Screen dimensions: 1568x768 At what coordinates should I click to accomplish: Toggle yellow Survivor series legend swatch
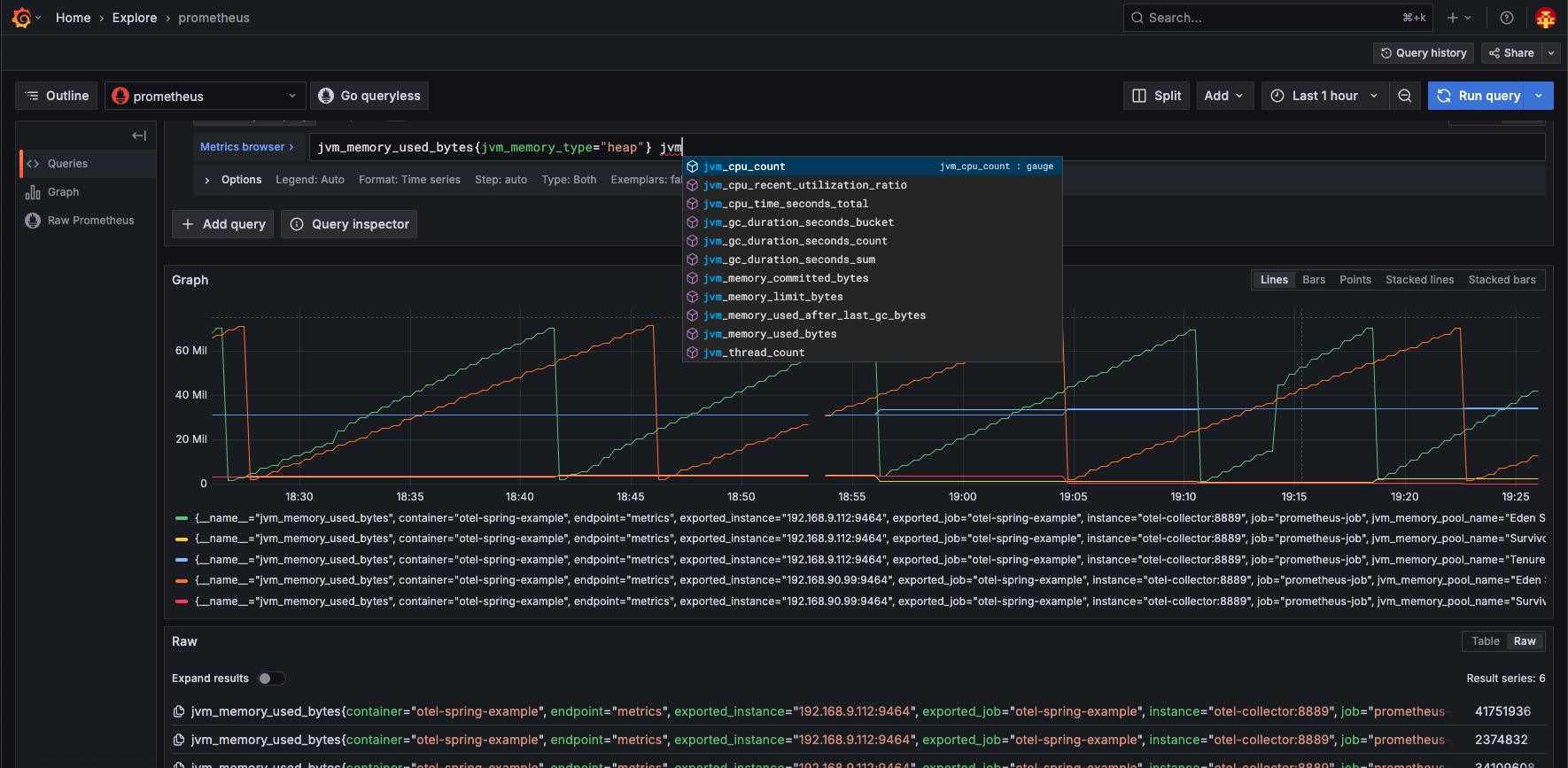[x=182, y=539]
